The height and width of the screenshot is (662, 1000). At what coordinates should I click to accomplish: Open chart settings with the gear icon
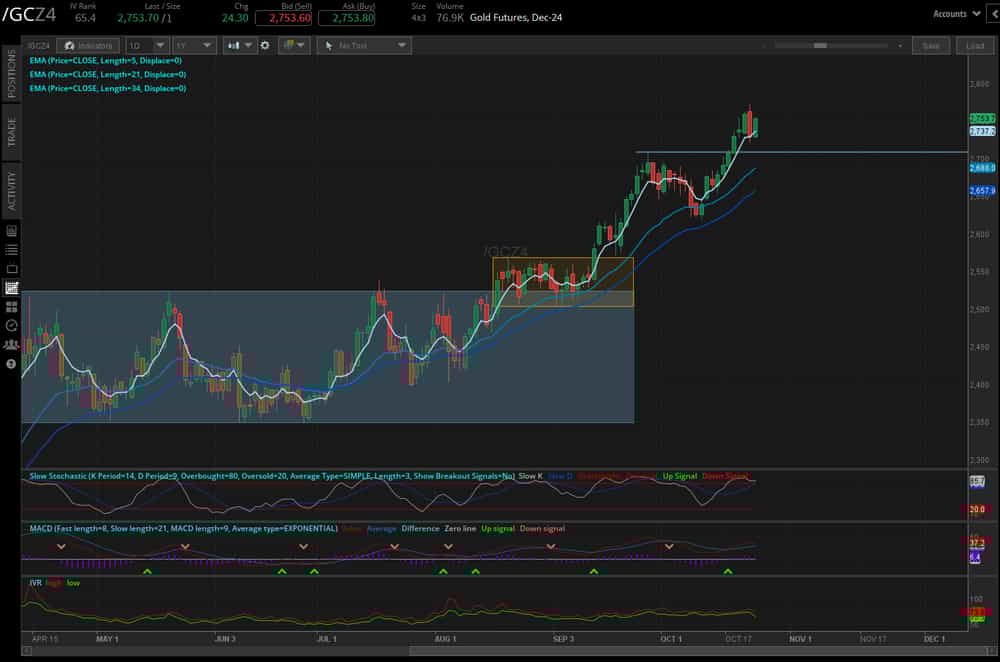[265, 45]
